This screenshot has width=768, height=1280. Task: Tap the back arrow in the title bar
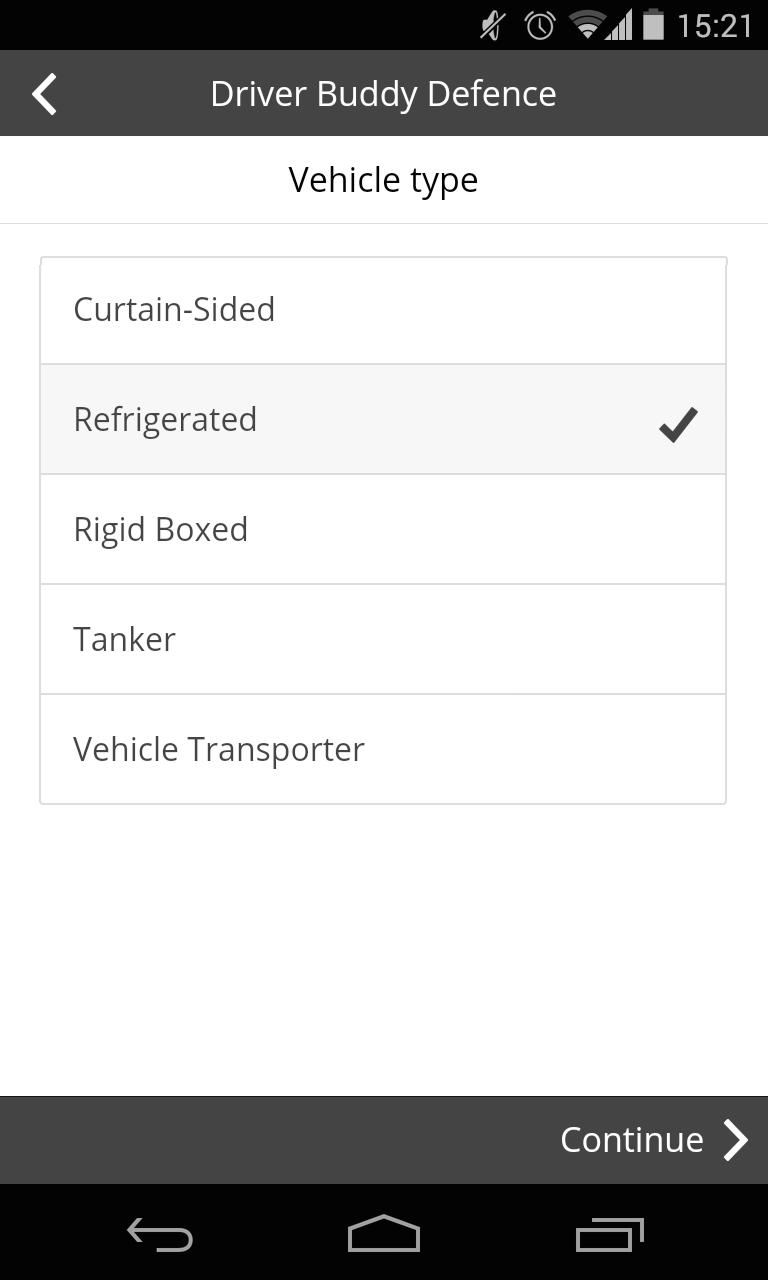coord(44,93)
